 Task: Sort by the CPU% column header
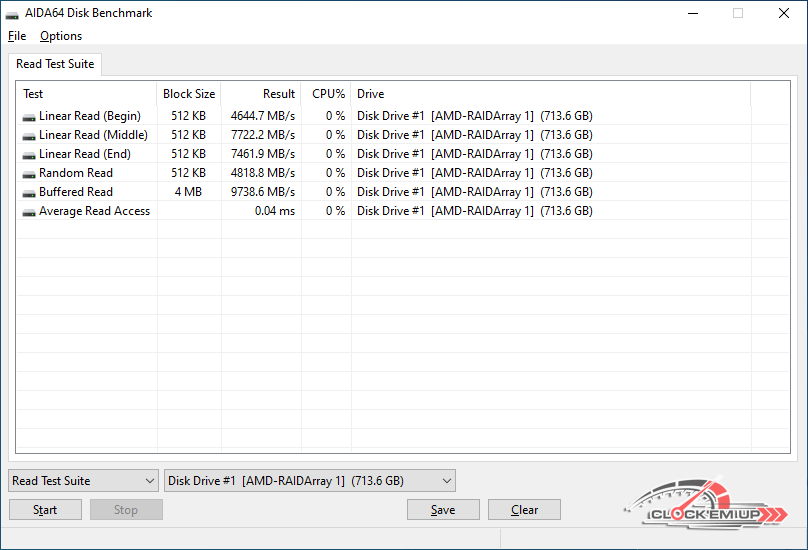pyautogui.click(x=328, y=94)
